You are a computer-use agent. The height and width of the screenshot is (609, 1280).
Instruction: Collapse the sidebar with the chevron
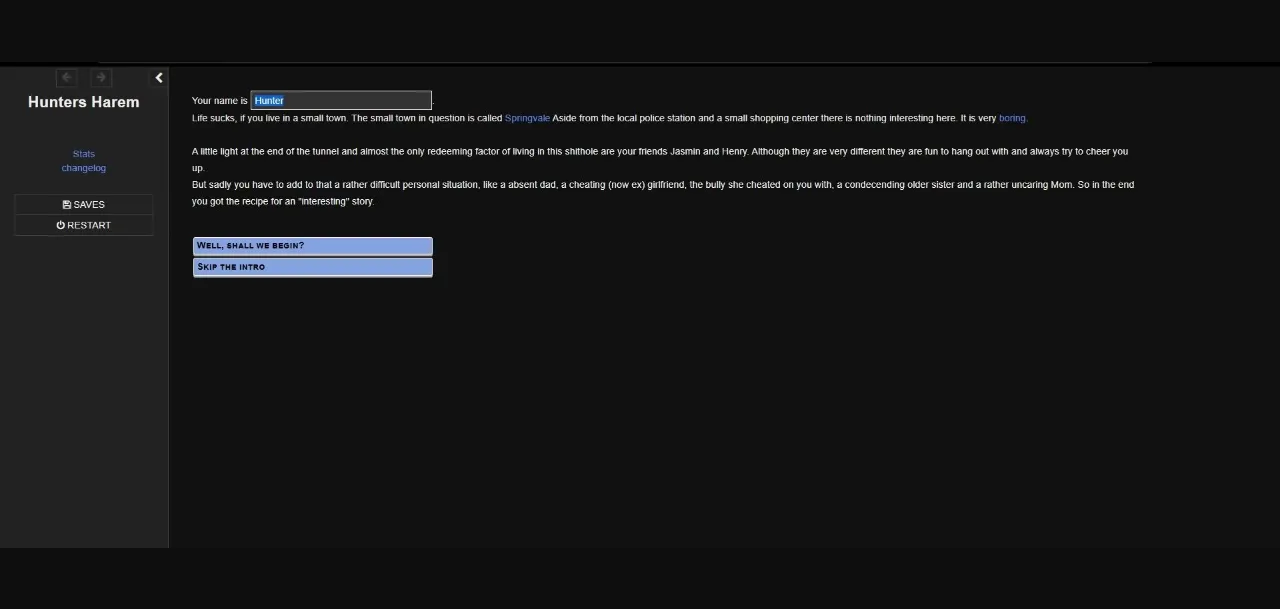pos(159,77)
